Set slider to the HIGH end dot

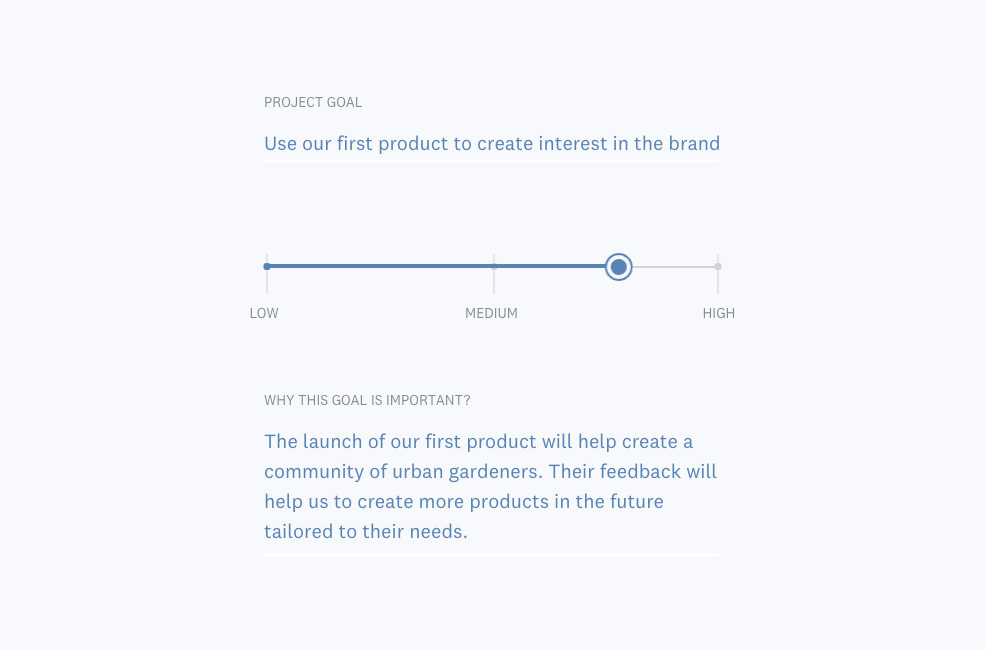[718, 267]
